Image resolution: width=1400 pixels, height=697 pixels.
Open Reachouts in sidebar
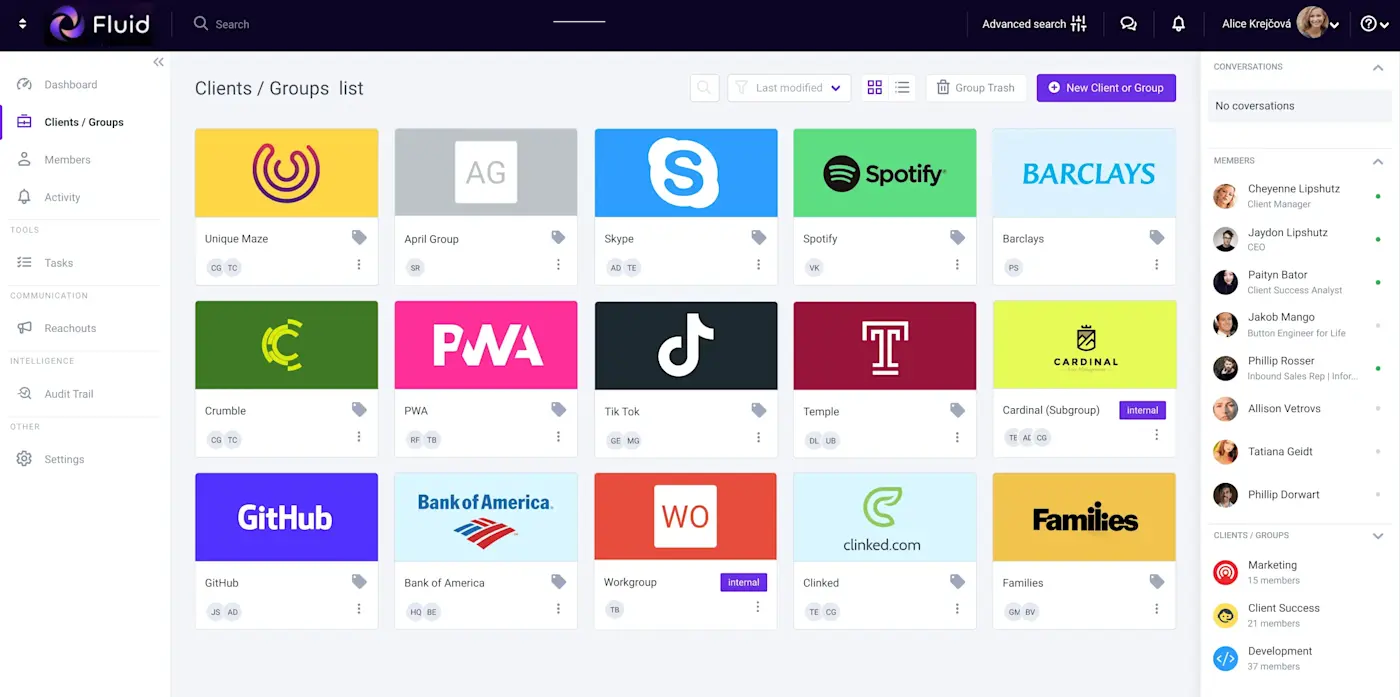tap(70, 328)
